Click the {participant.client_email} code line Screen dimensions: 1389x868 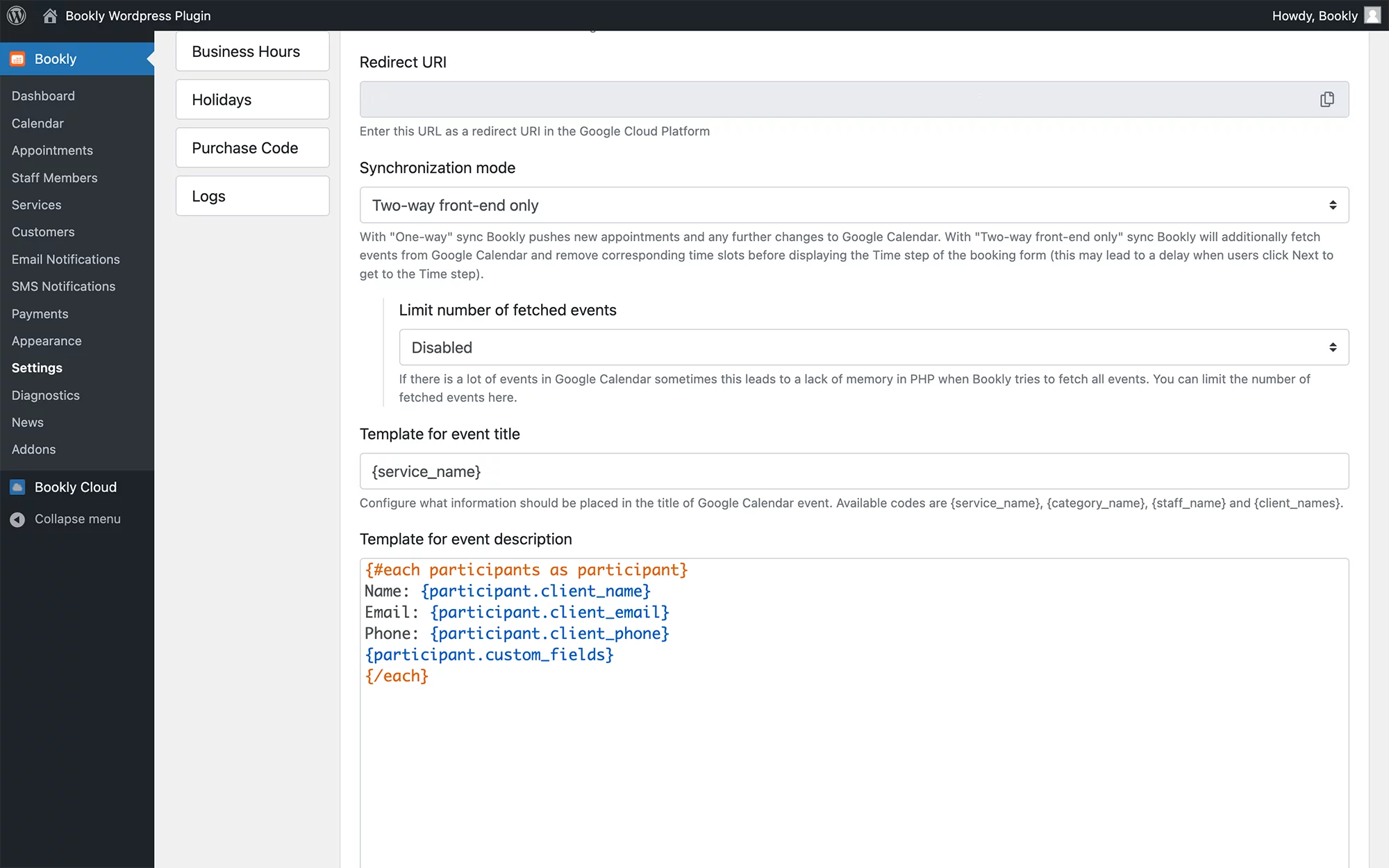[549, 612]
